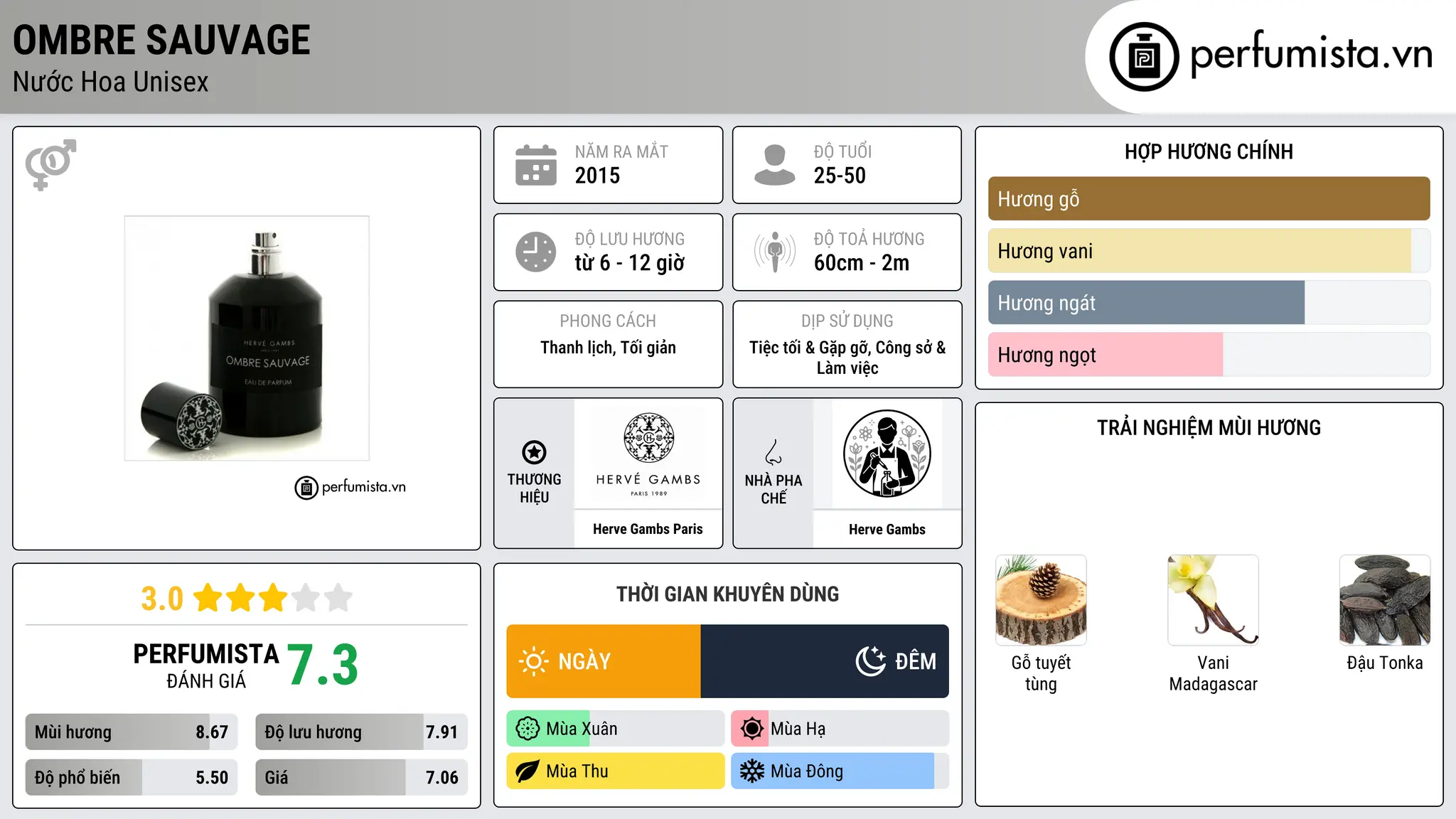Click the Gỗ tuyết tùng note label

pos(1041,673)
